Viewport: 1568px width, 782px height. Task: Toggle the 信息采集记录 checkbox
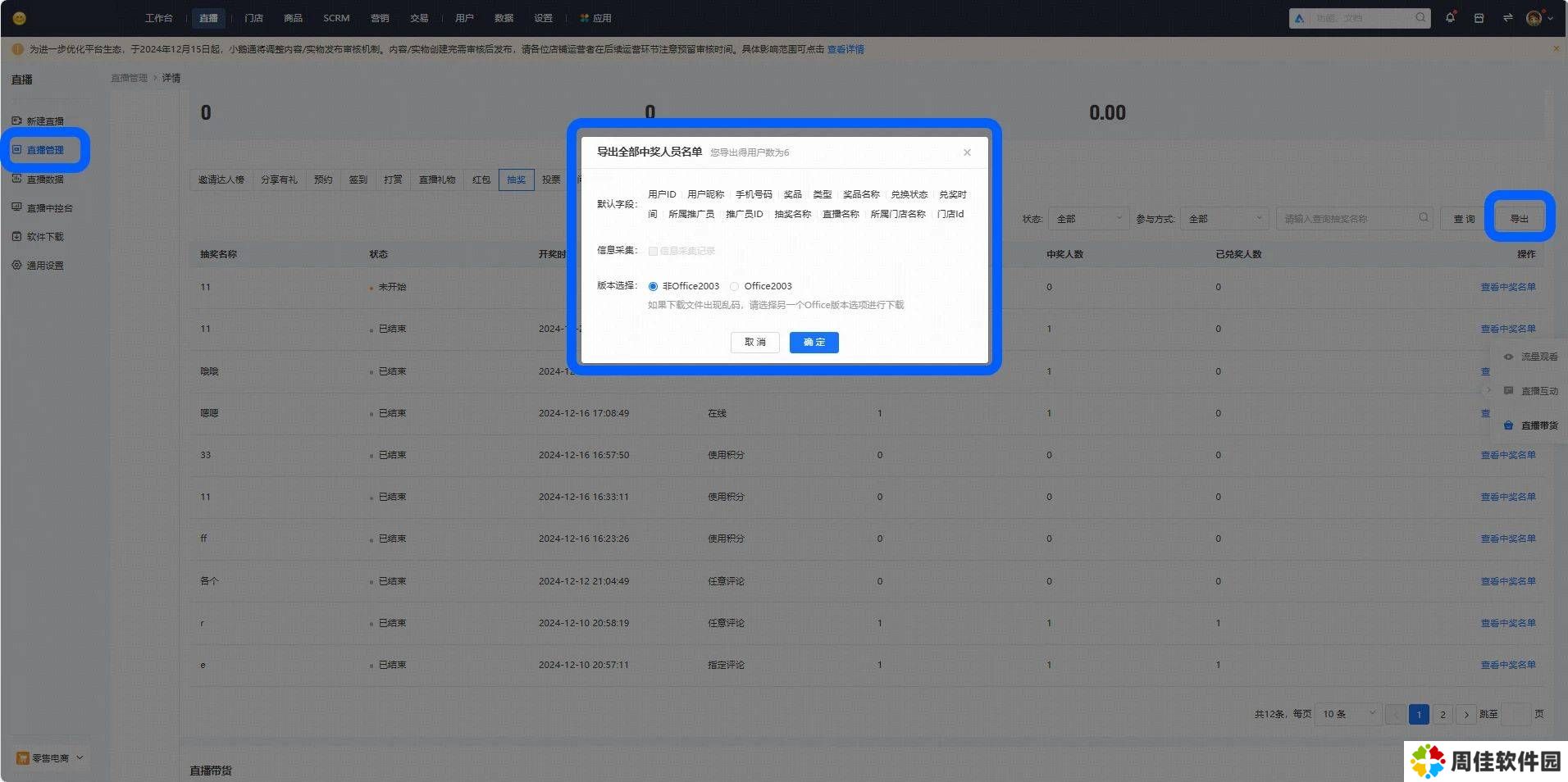point(653,251)
